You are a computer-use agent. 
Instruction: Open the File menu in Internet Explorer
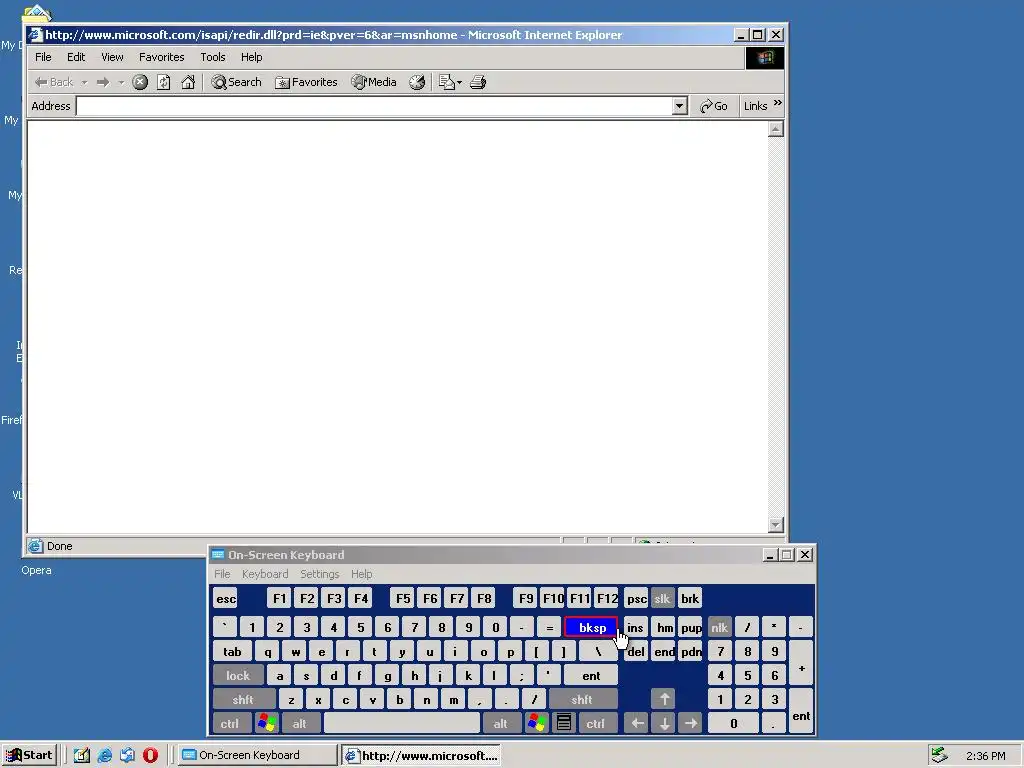43,57
